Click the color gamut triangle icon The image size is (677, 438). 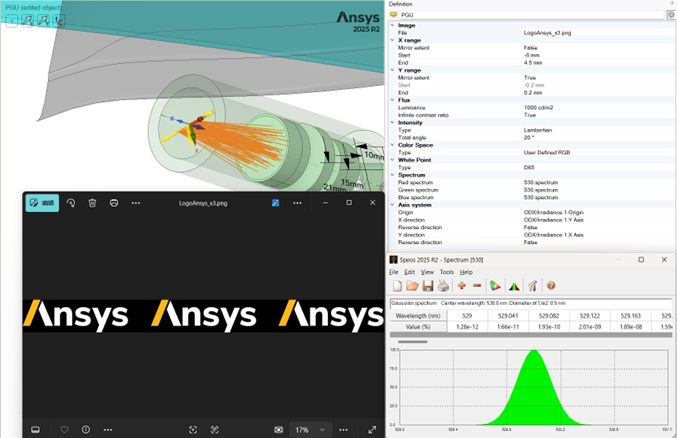tap(495, 286)
